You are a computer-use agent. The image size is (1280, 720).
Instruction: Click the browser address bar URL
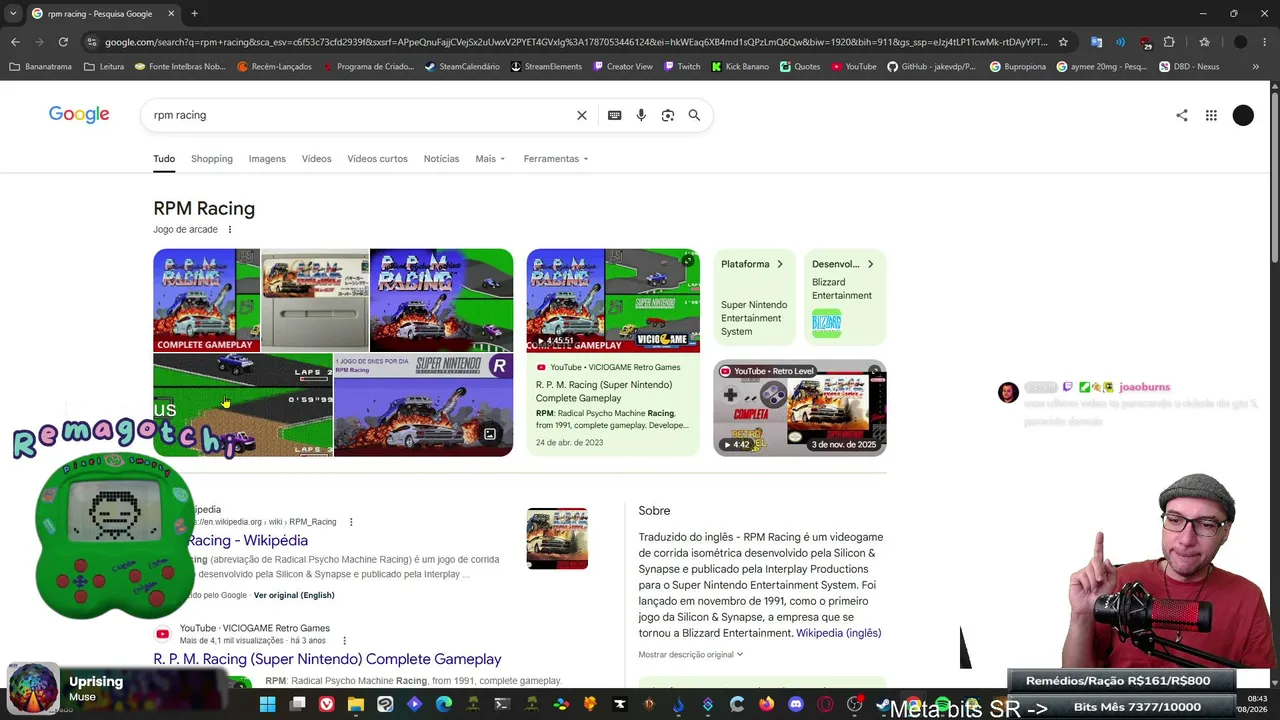(576, 42)
